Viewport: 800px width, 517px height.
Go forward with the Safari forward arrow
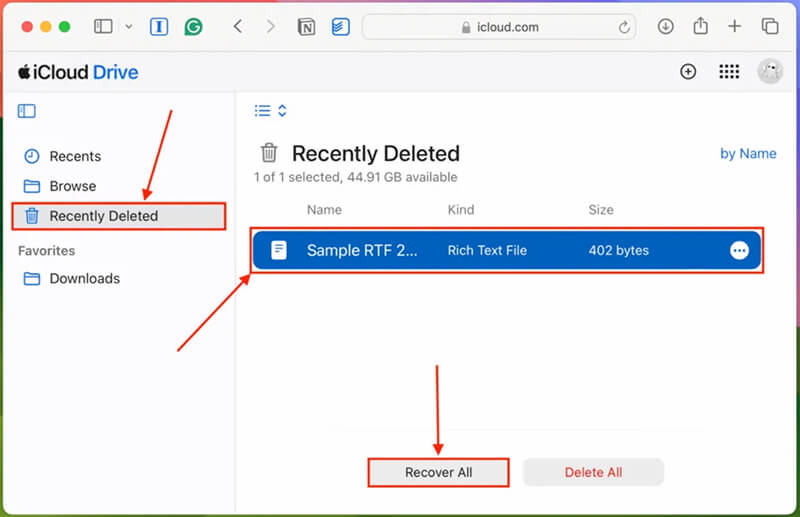click(271, 26)
